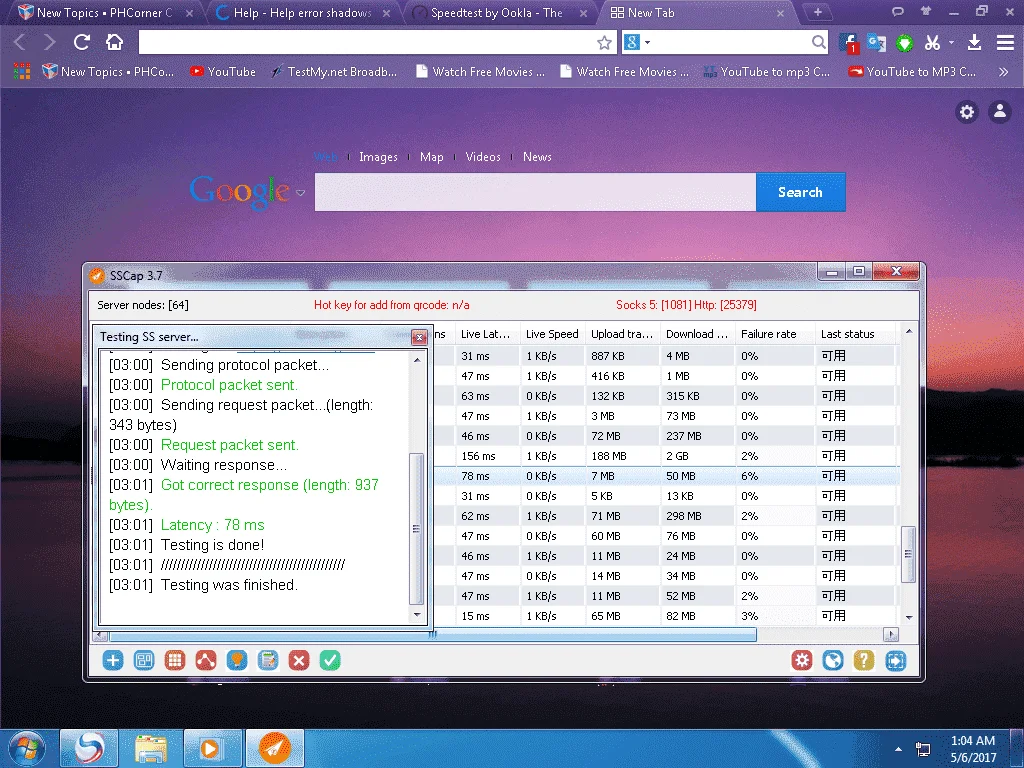Click the test log panel down arrow
Image resolution: width=1024 pixels, height=768 pixels.
click(x=417, y=615)
